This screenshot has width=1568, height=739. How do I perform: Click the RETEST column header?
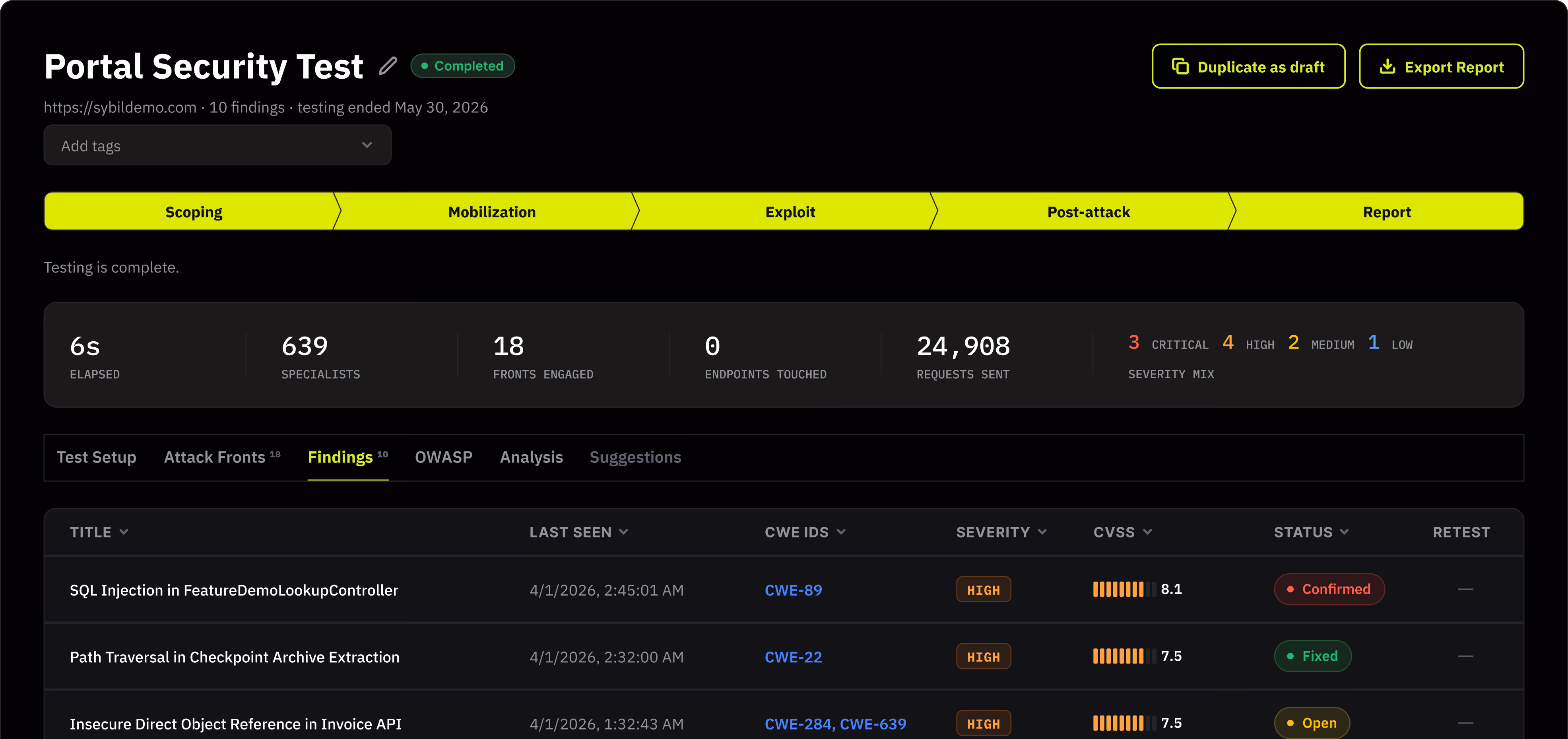pyautogui.click(x=1461, y=532)
